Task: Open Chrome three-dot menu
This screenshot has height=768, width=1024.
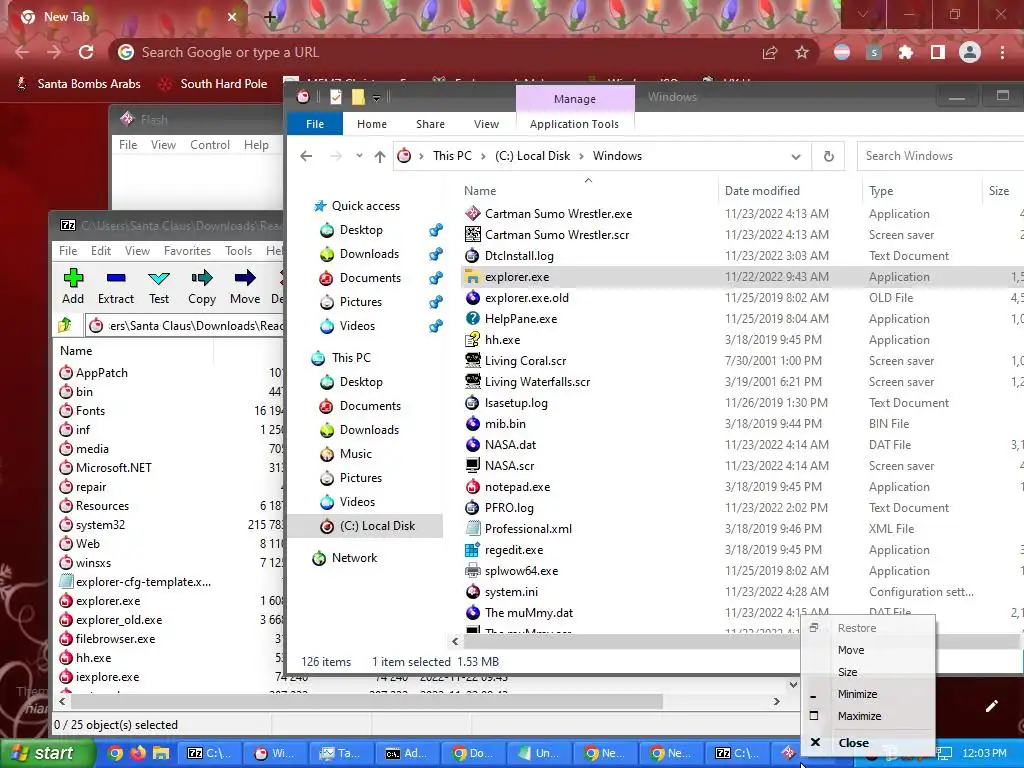Action: 1002,52
